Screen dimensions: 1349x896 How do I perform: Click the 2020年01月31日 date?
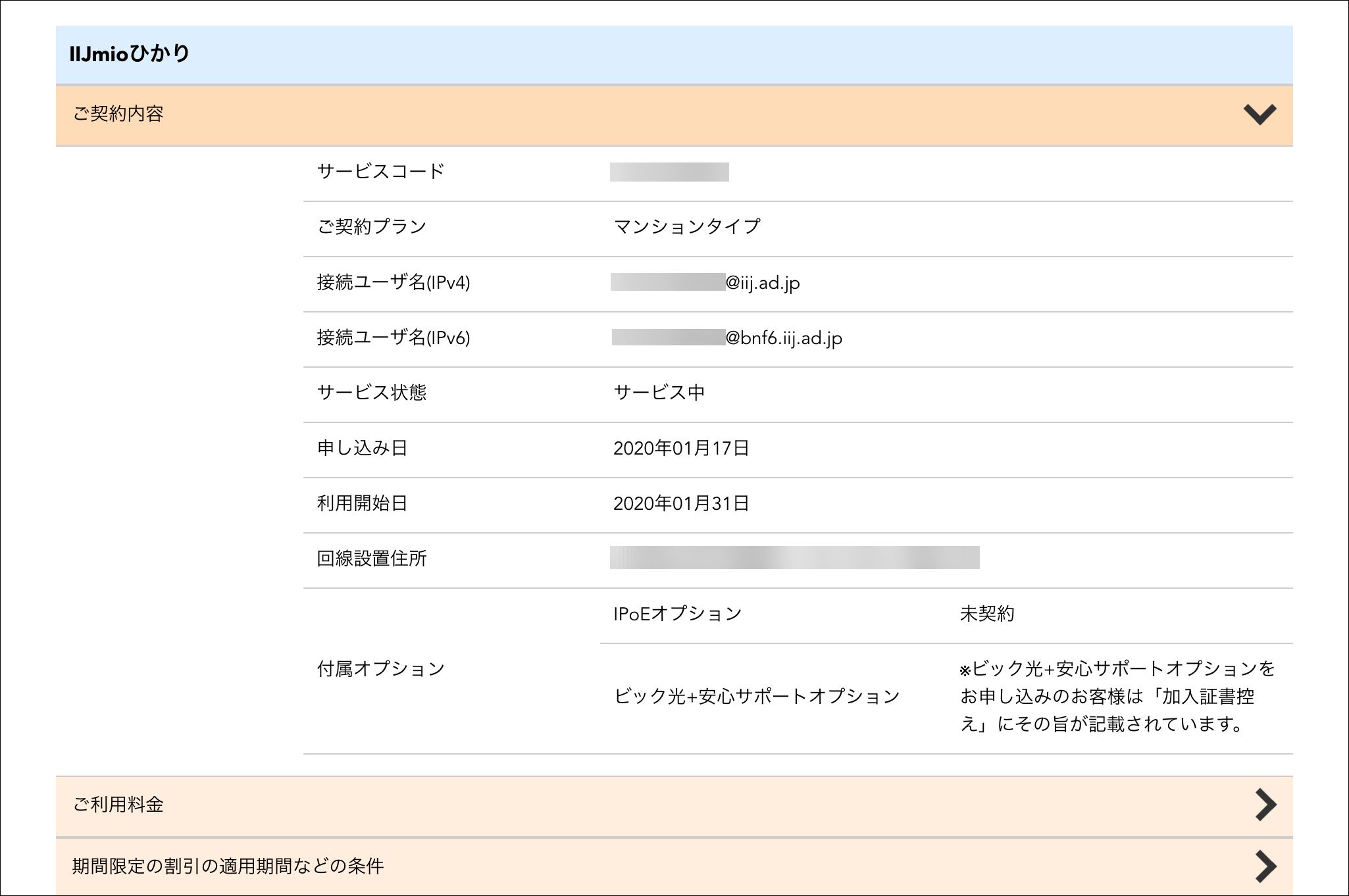681,503
